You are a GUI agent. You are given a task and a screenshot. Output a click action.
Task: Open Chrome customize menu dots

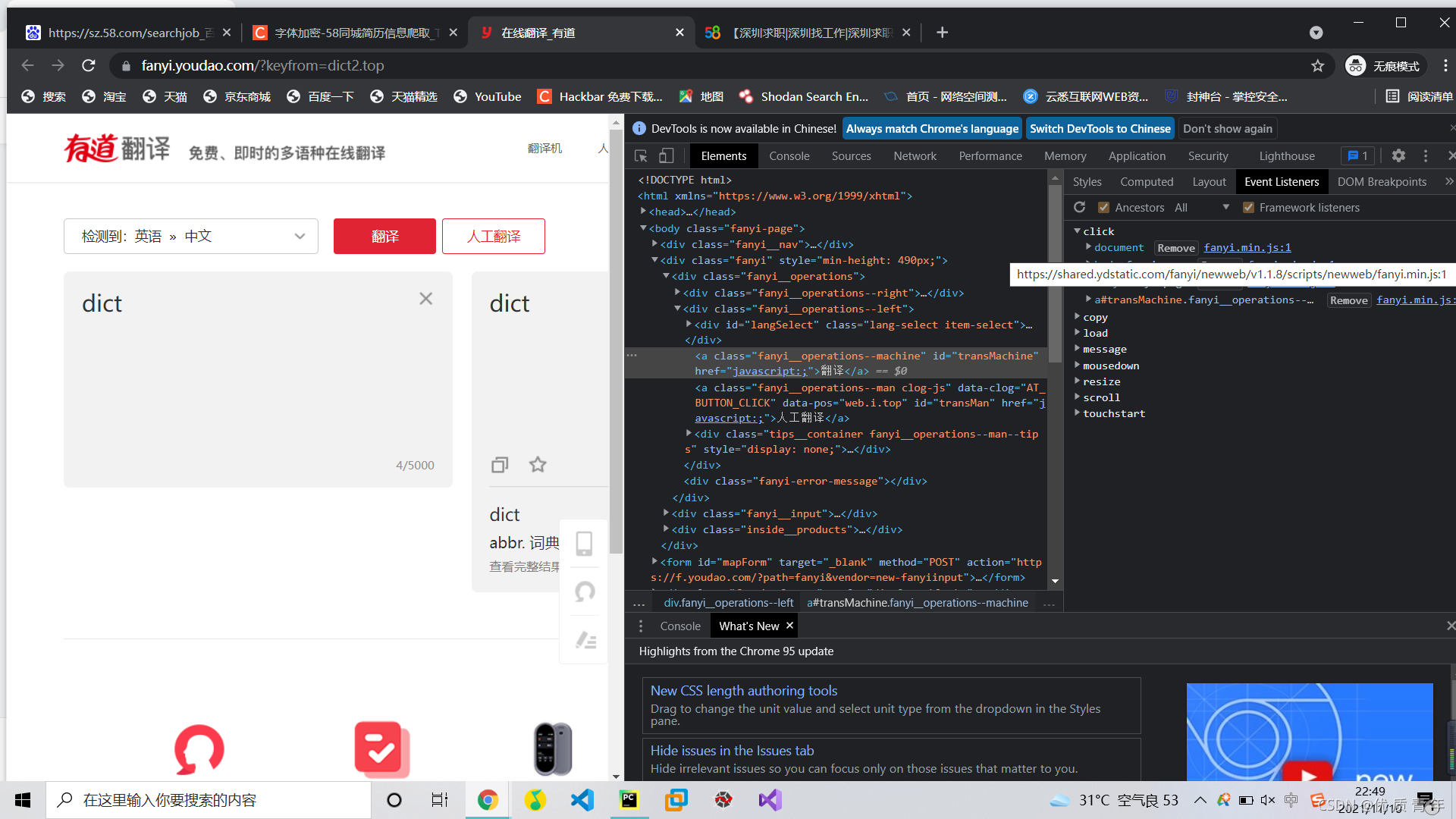(x=1445, y=66)
